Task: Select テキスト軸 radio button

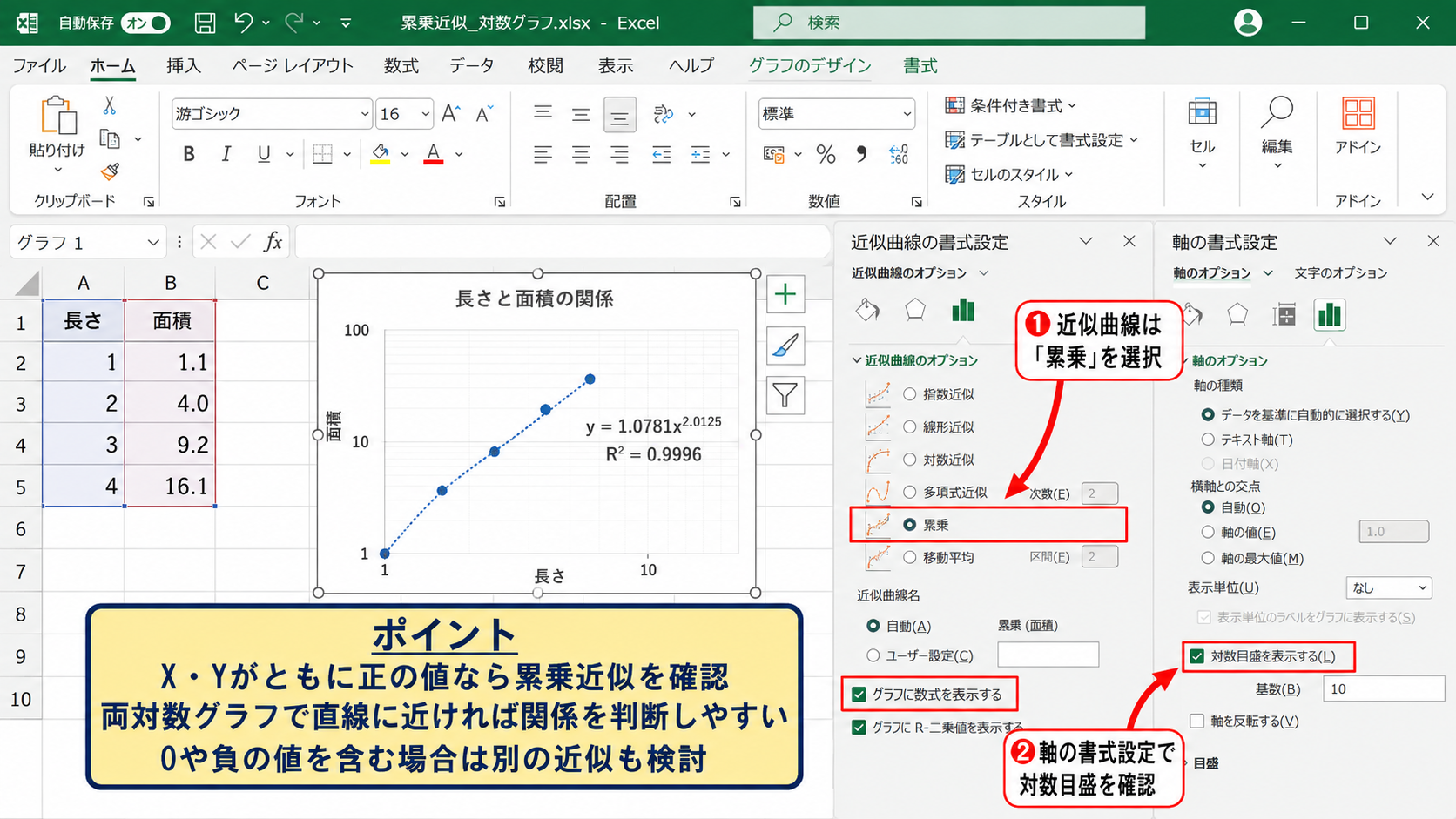Action: pos(1208,440)
